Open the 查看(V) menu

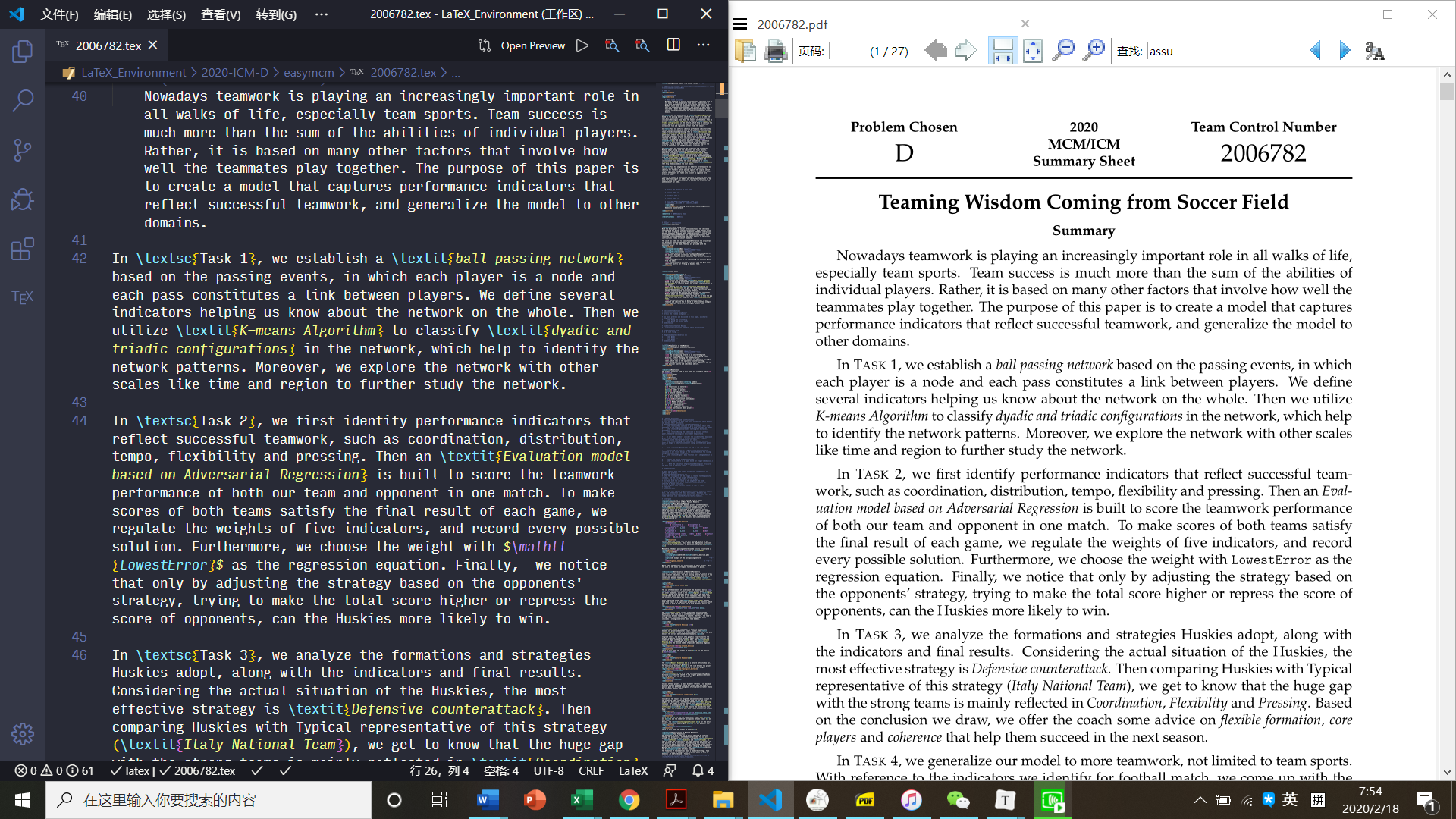coord(221,14)
